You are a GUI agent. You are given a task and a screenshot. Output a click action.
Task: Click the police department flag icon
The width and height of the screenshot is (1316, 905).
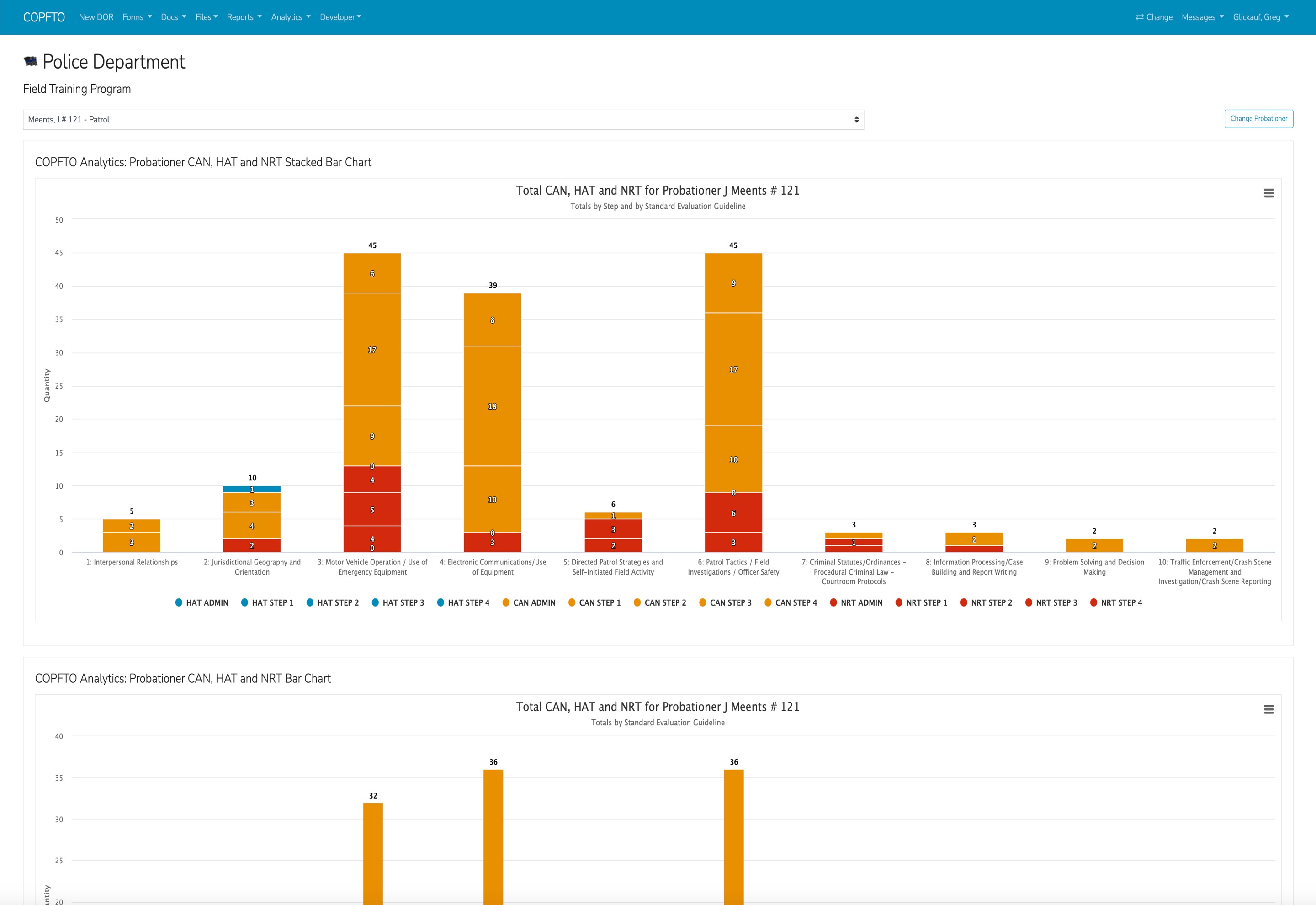31,61
